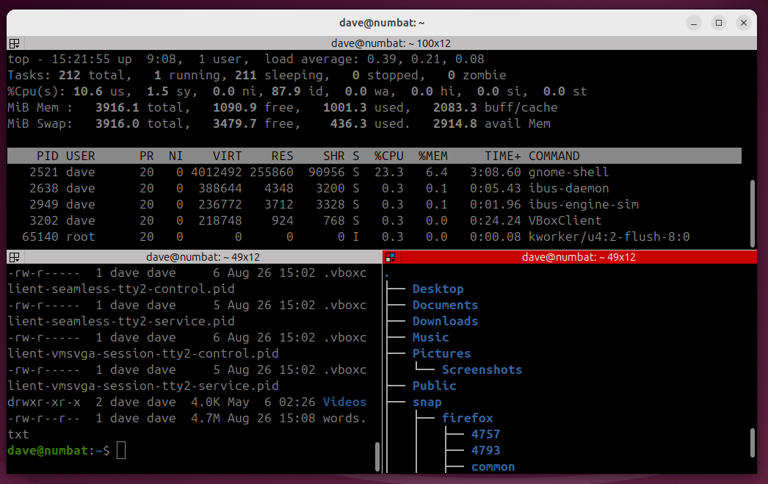Click 'lient-vmsvga-session-tty2-control.pid' file name

(x=143, y=354)
